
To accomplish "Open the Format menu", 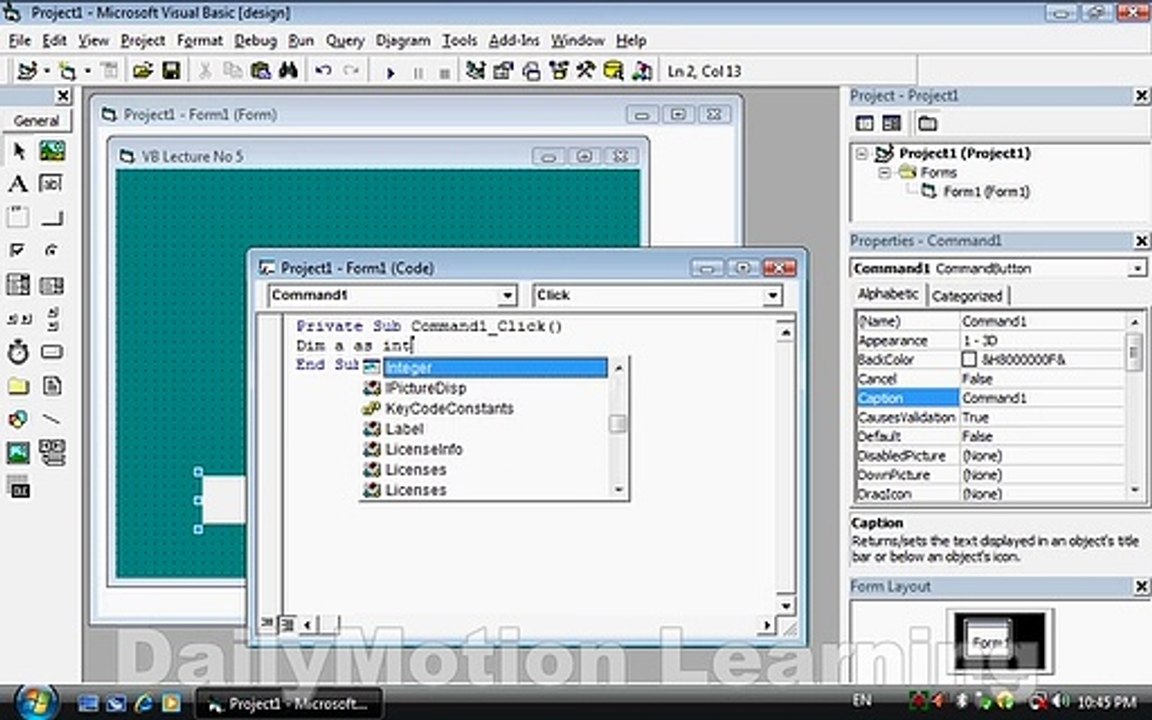I will (199, 40).
